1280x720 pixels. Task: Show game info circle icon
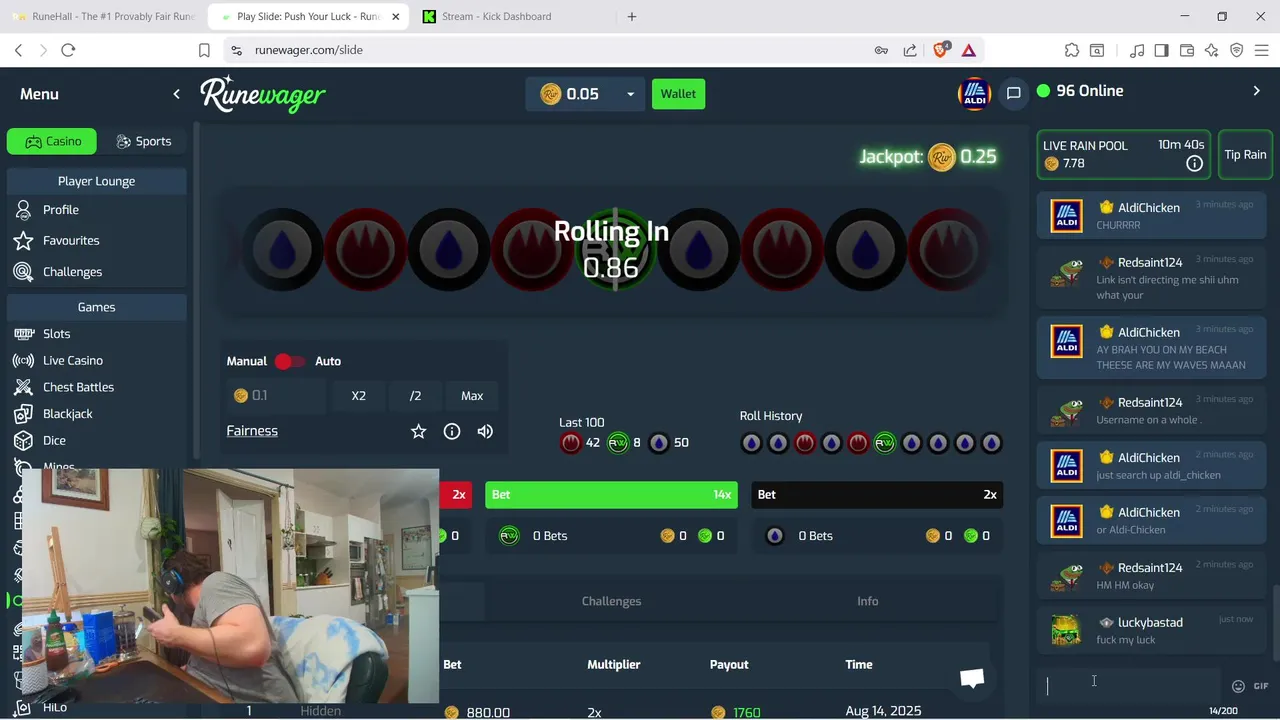pos(452,431)
